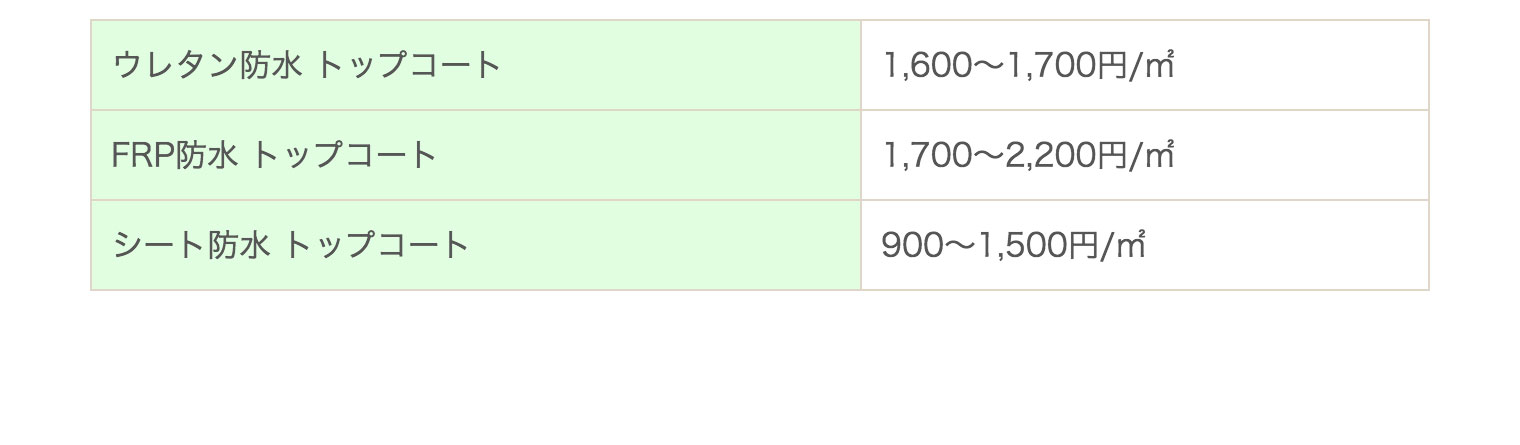Click the シート防水 トップコート label cell
This screenshot has height=445, width=1520.
pyautogui.click(x=476, y=245)
